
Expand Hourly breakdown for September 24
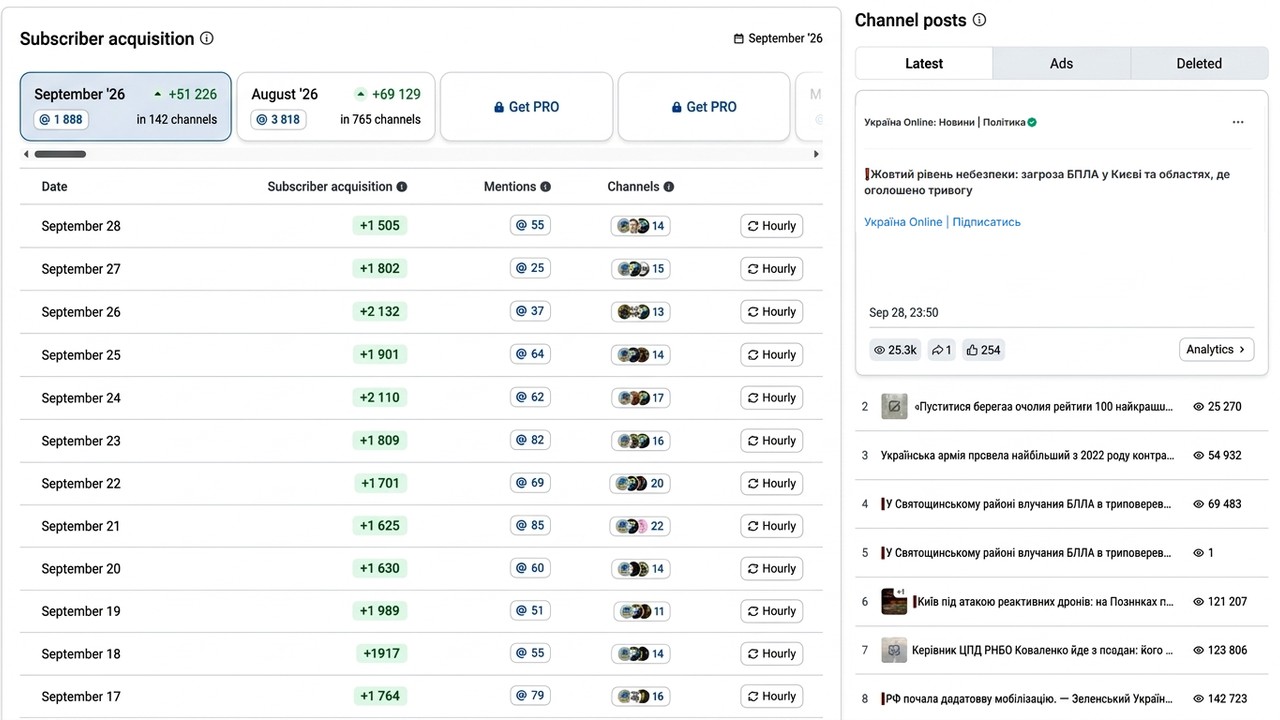pyautogui.click(x=772, y=398)
